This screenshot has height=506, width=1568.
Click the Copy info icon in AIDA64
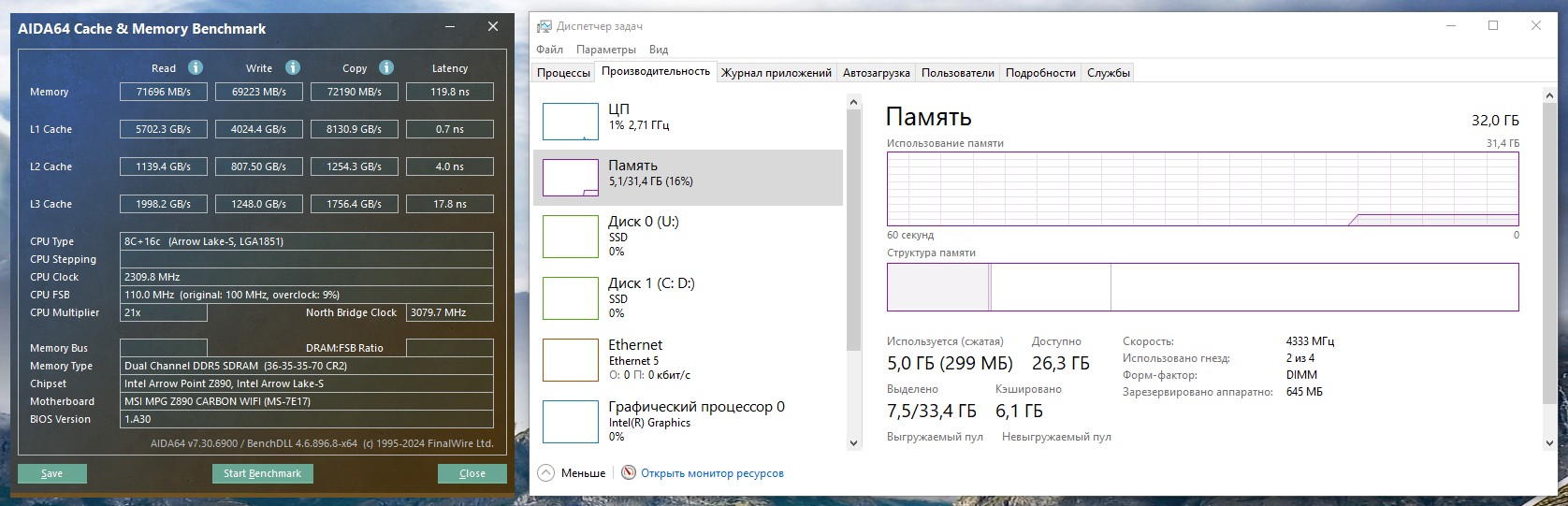[386, 67]
